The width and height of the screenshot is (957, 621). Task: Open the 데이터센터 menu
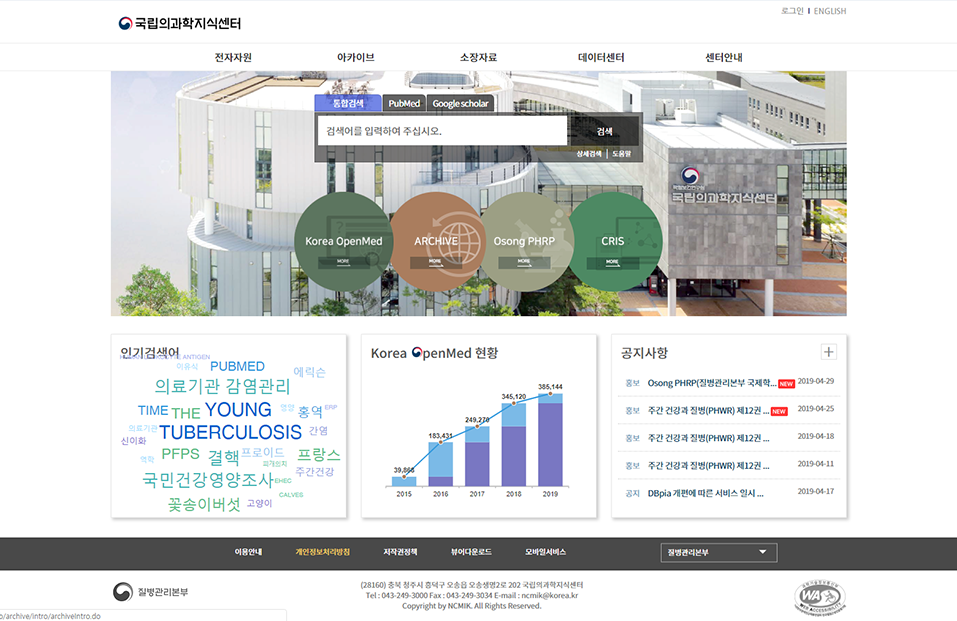click(601, 57)
